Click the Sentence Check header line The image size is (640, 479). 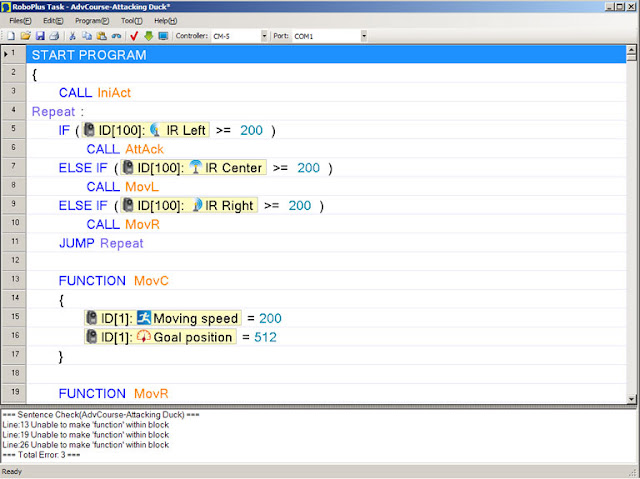point(101,415)
